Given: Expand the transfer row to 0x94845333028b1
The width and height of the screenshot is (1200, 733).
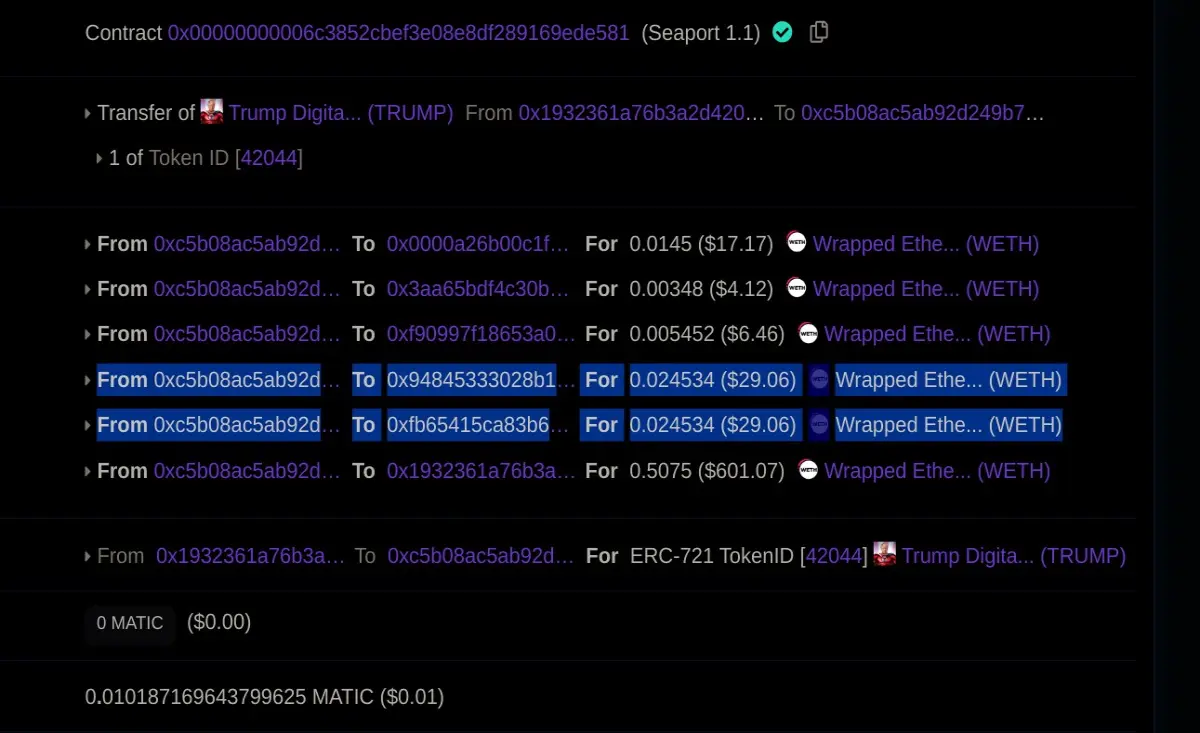Looking at the screenshot, I should 88,381.
